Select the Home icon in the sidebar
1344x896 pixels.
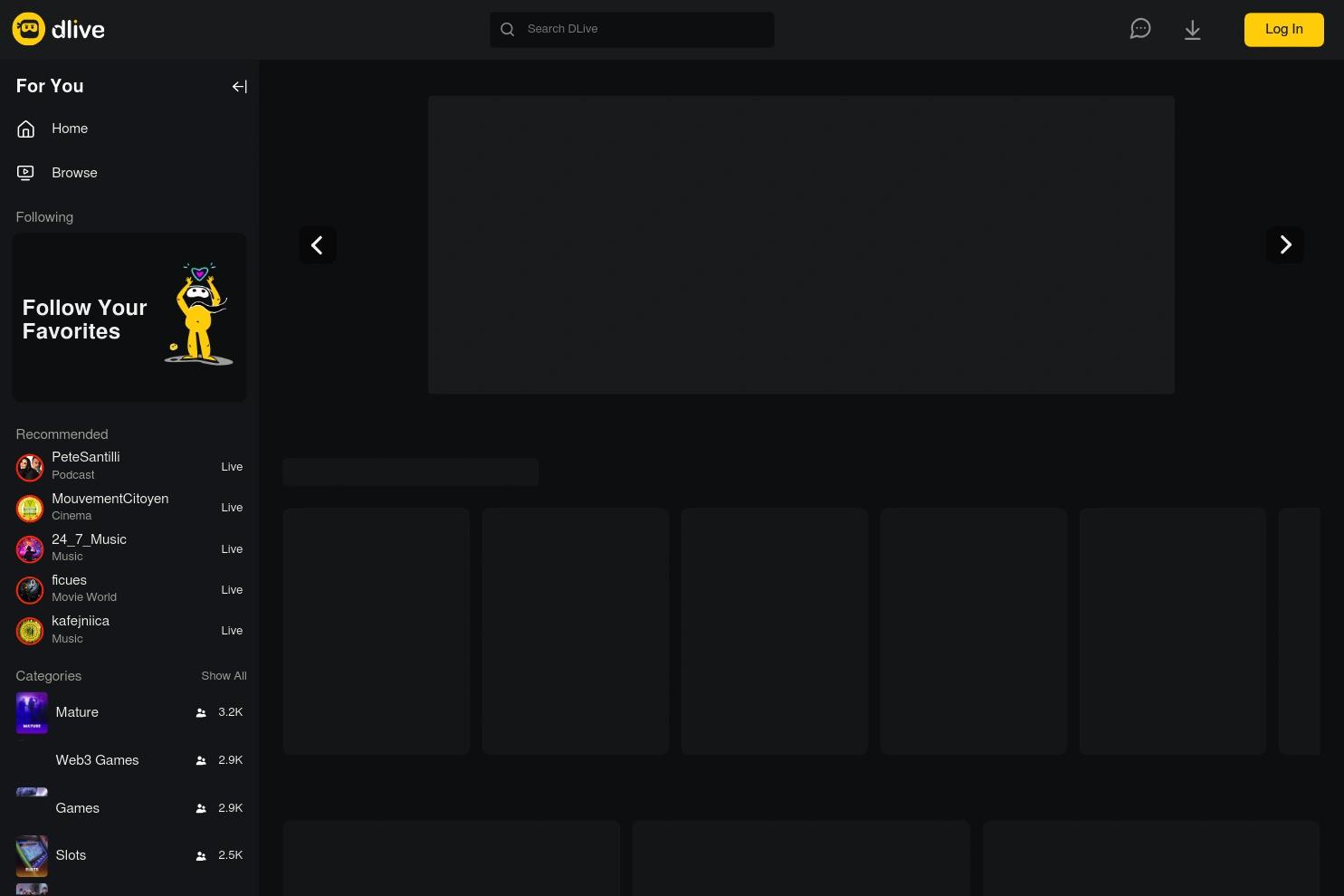pyautogui.click(x=25, y=129)
